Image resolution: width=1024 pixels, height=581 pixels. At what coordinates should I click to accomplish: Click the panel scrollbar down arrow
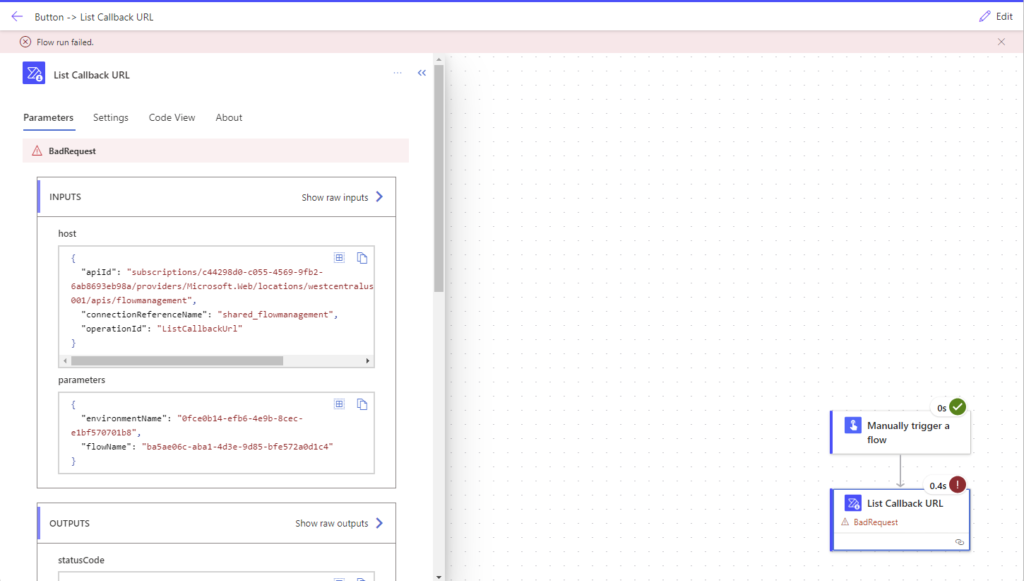tap(439, 576)
